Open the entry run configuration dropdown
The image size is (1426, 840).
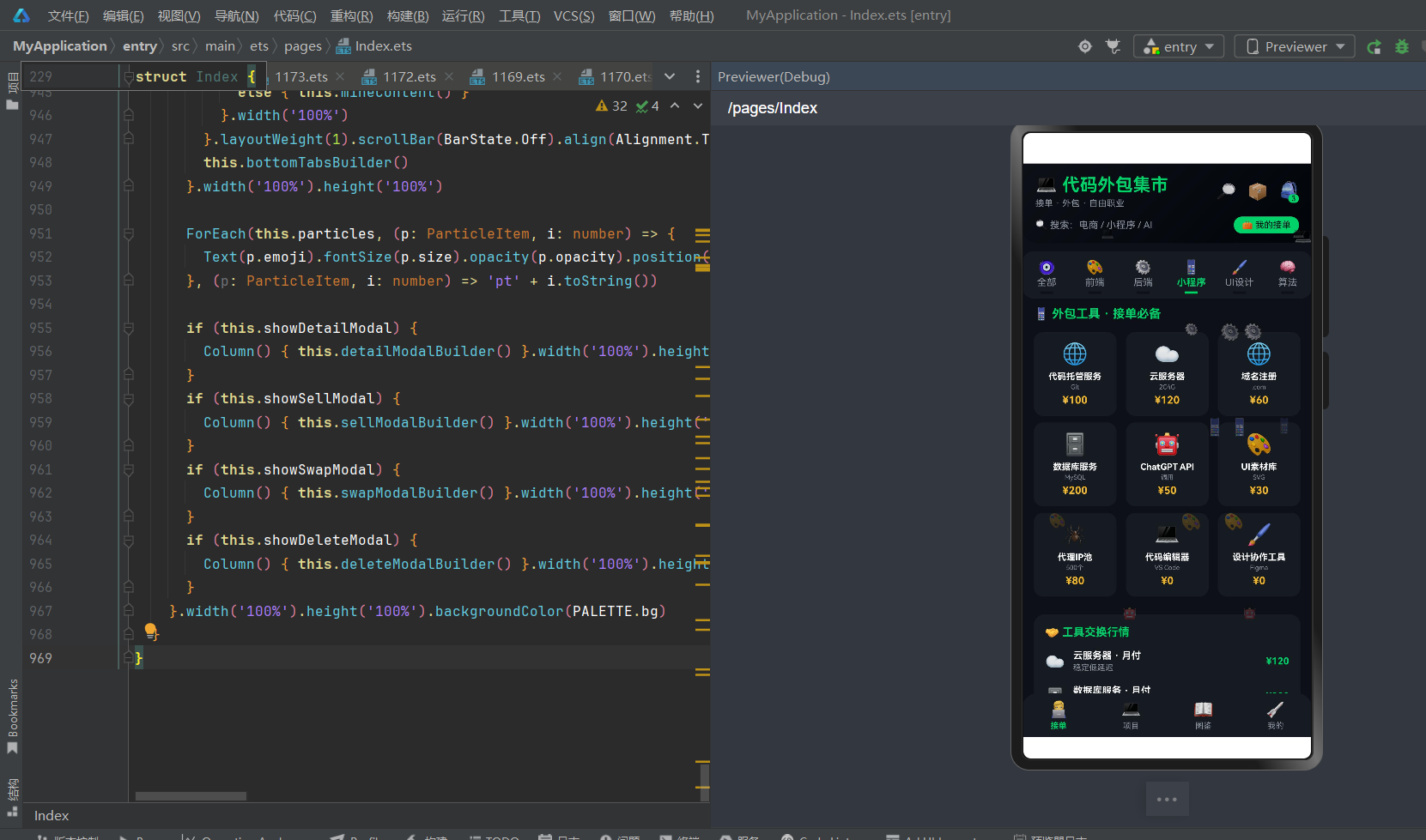[x=1179, y=46]
